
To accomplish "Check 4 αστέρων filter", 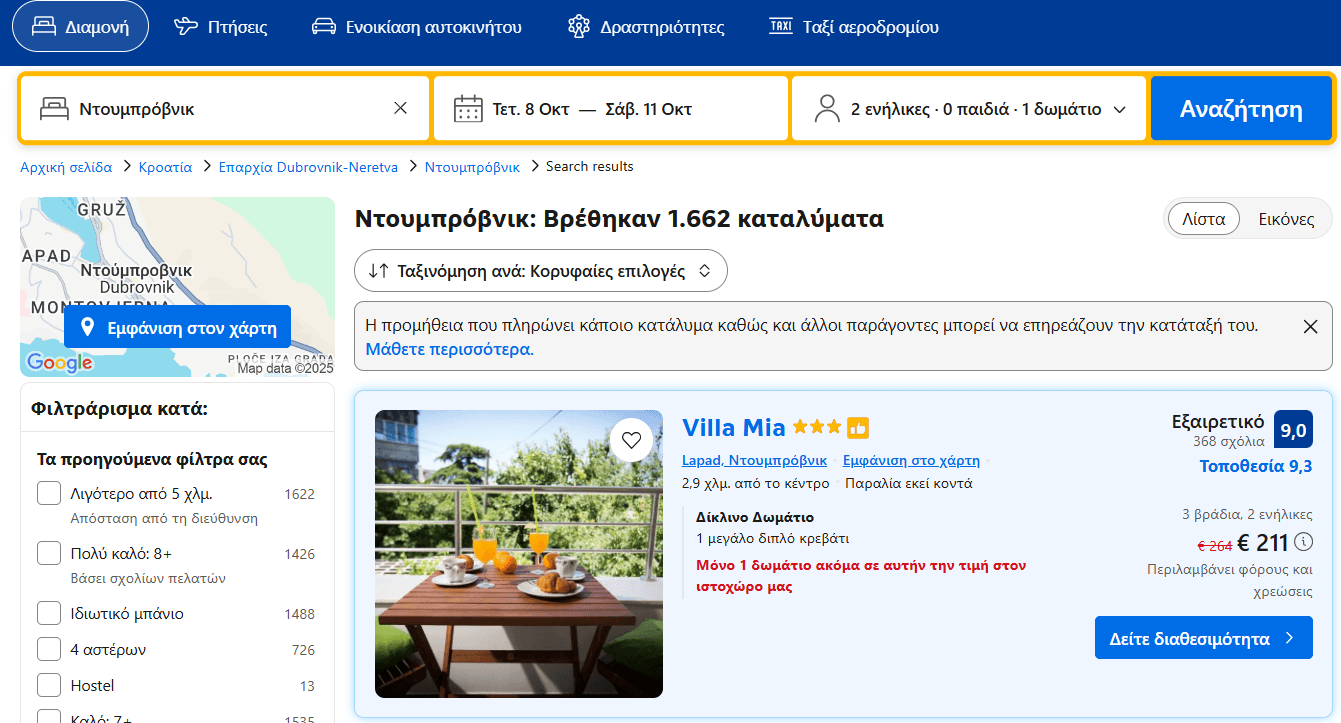I will (x=49, y=649).
